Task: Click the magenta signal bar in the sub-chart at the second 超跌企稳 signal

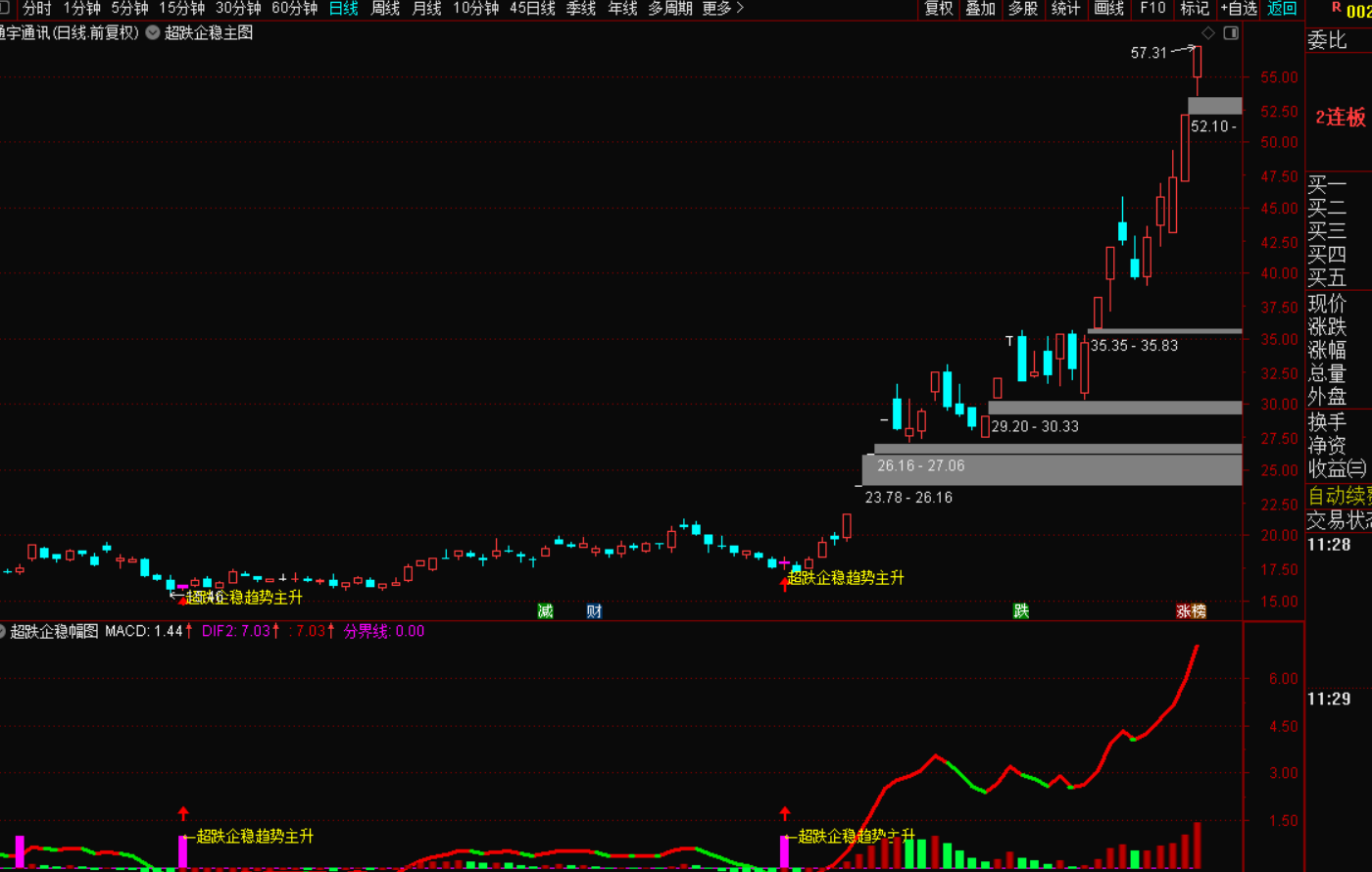Action: (x=784, y=851)
